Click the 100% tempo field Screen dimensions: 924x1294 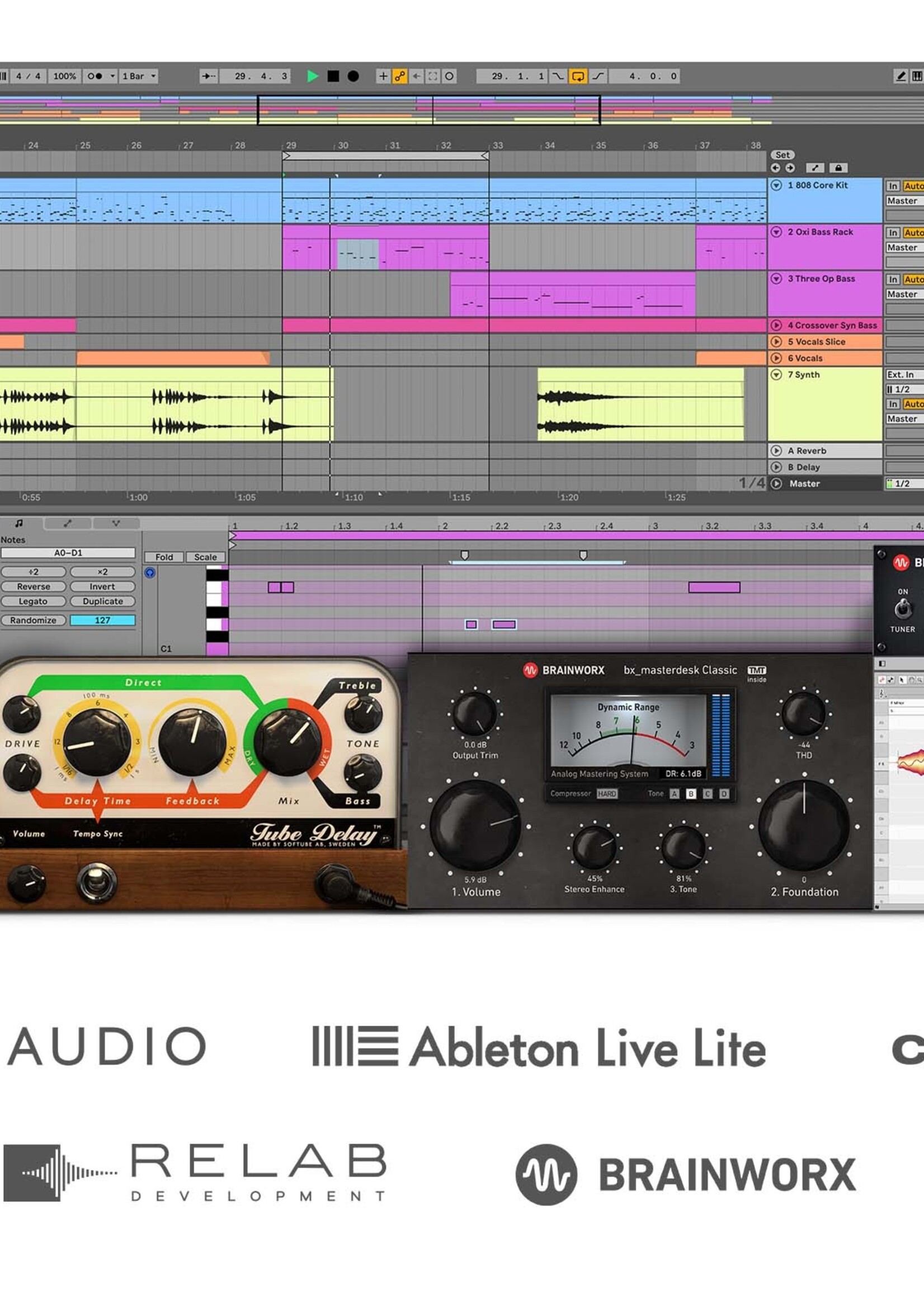coord(64,76)
